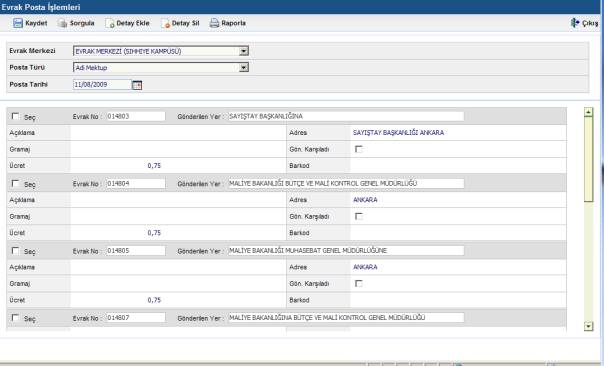
Task: Check Seç box for Evrak 014805
Action: [15, 251]
